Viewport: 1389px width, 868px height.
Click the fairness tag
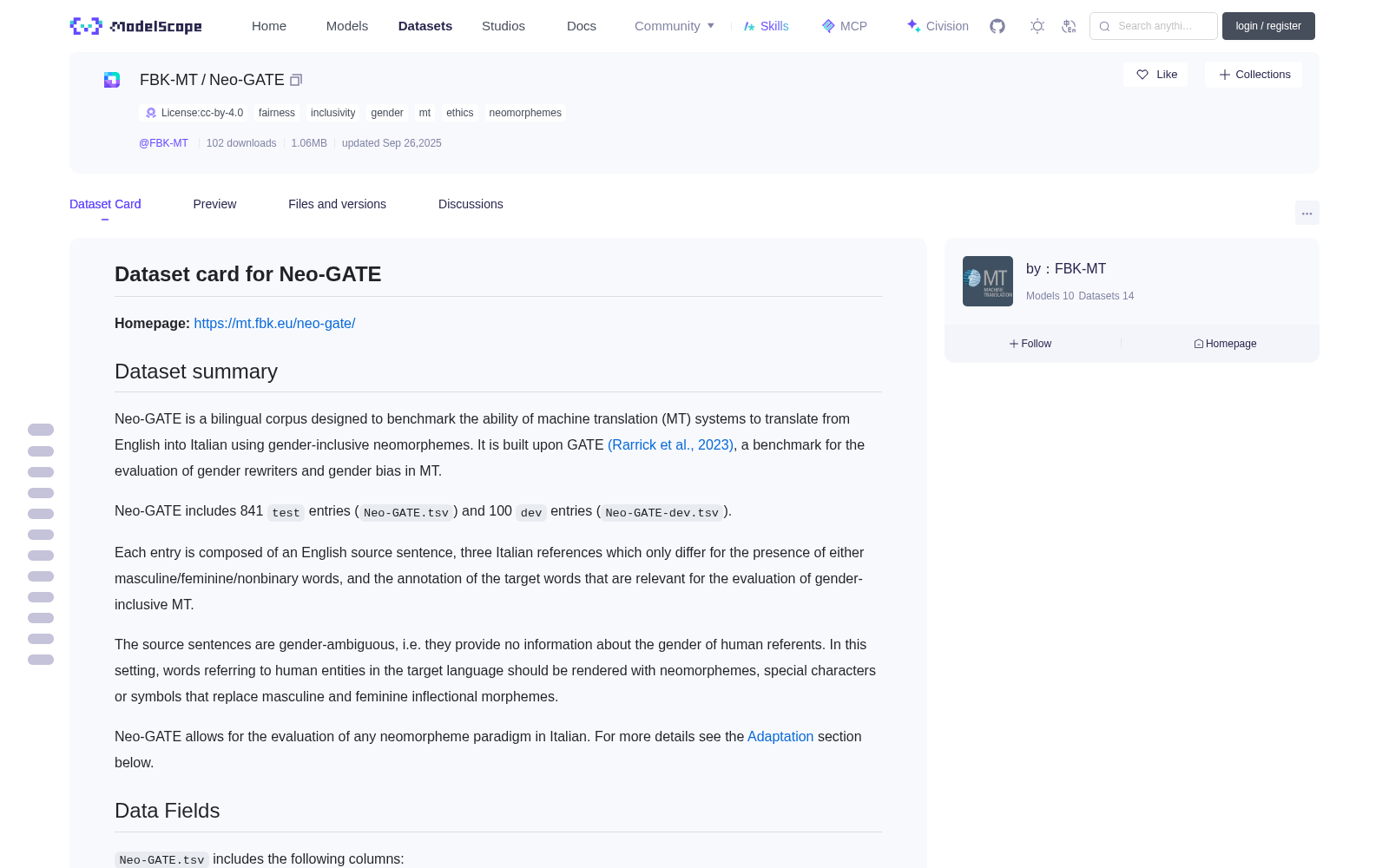click(277, 113)
